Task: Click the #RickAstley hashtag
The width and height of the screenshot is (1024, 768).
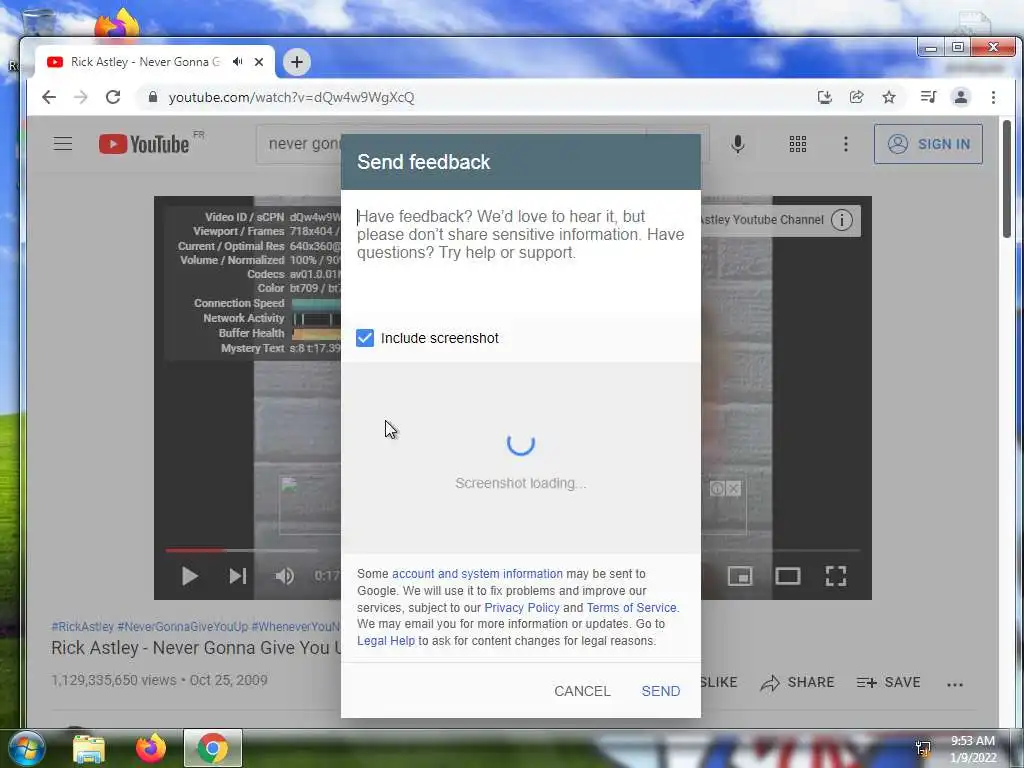Action: (82, 626)
